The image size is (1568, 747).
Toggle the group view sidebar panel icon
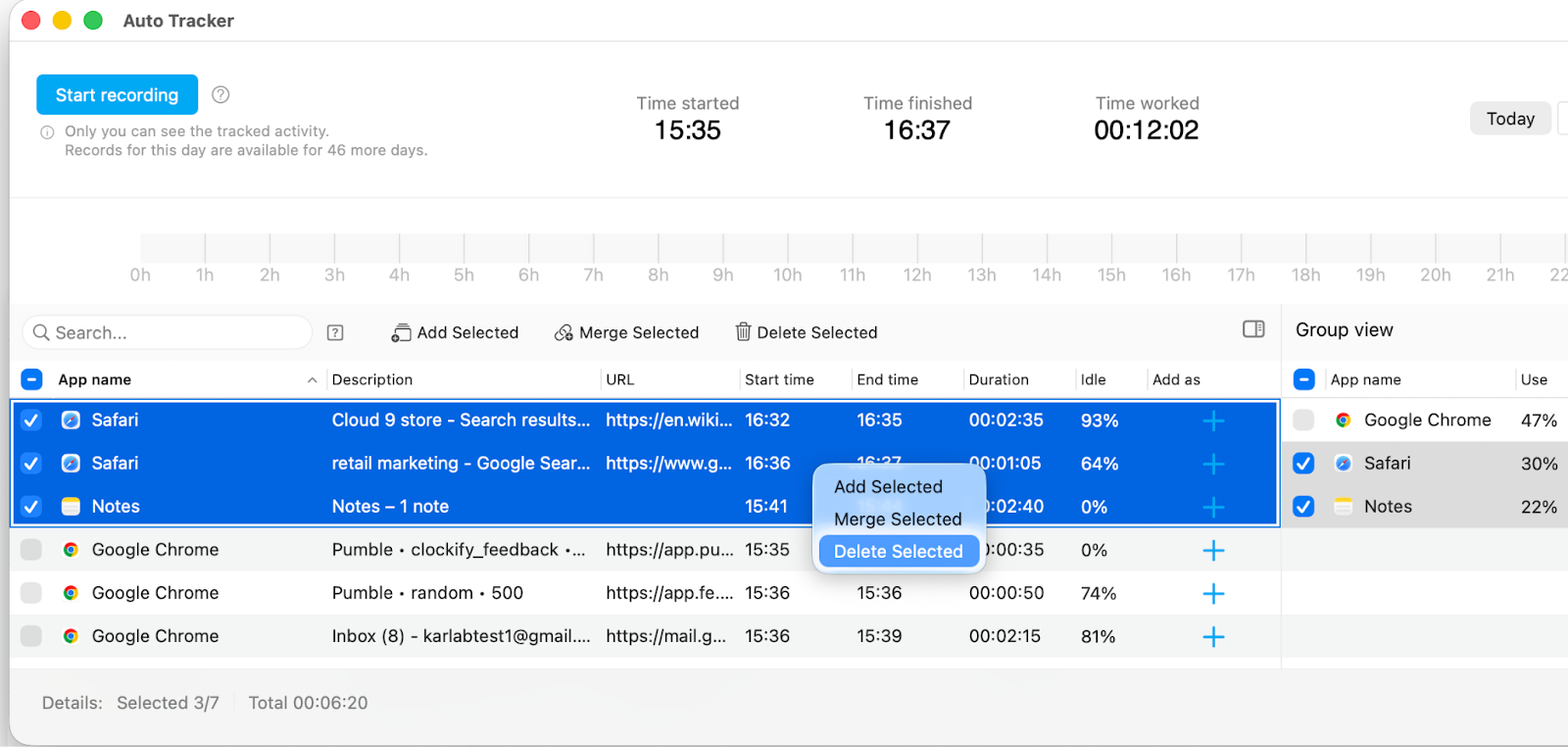pyautogui.click(x=1253, y=329)
